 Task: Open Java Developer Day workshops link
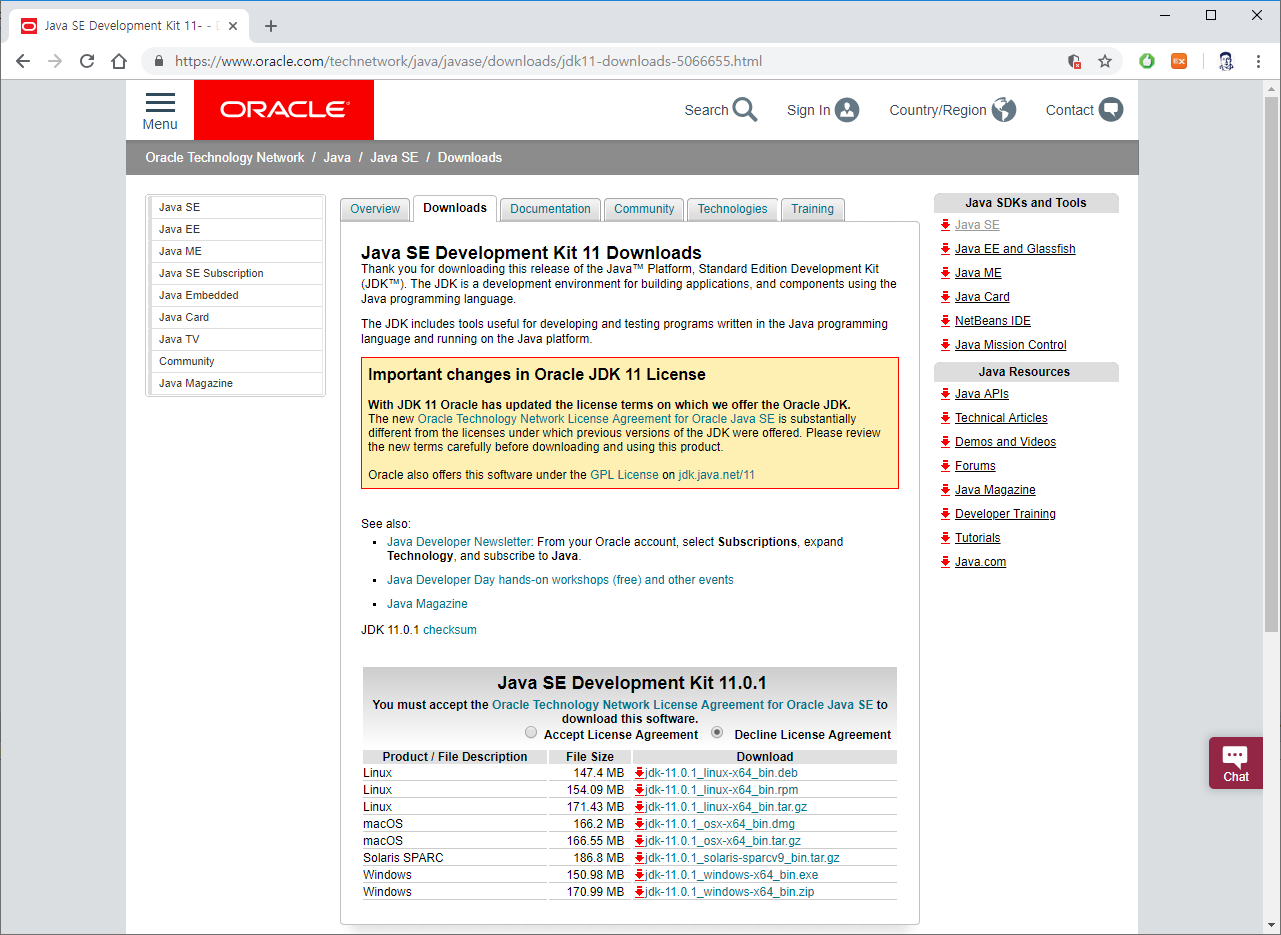click(560, 580)
